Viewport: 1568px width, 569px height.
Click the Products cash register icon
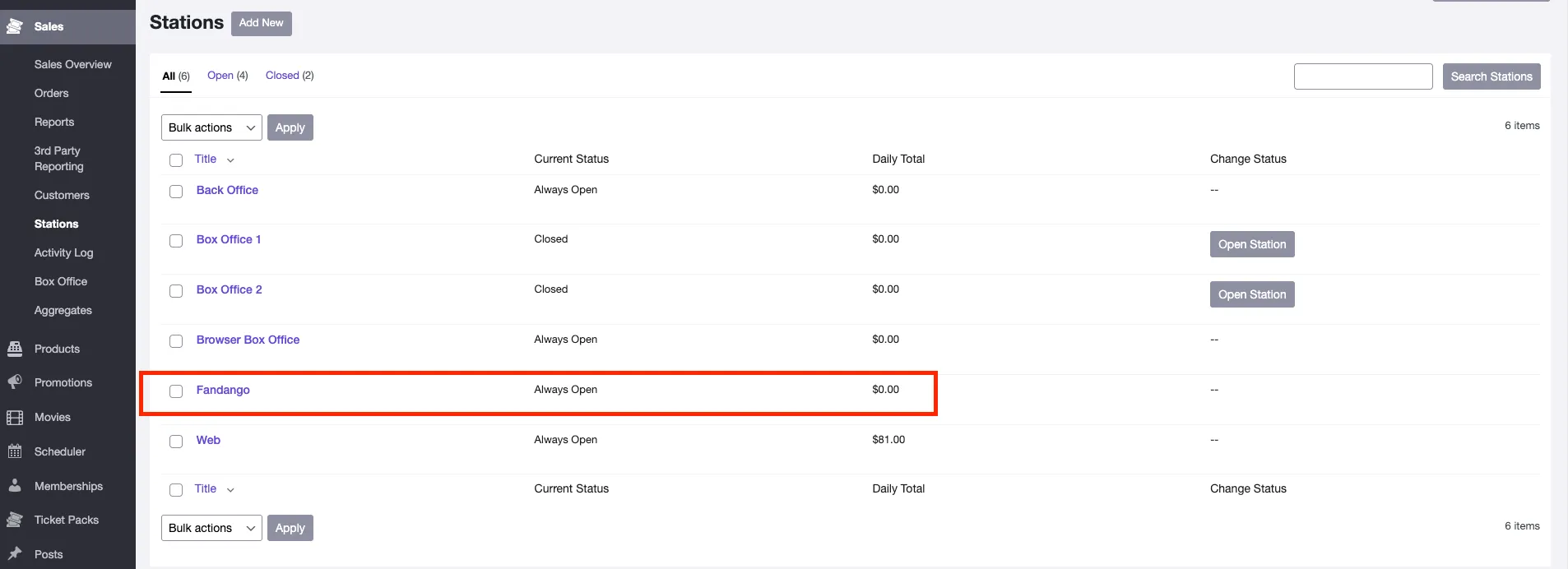[x=15, y=349]
